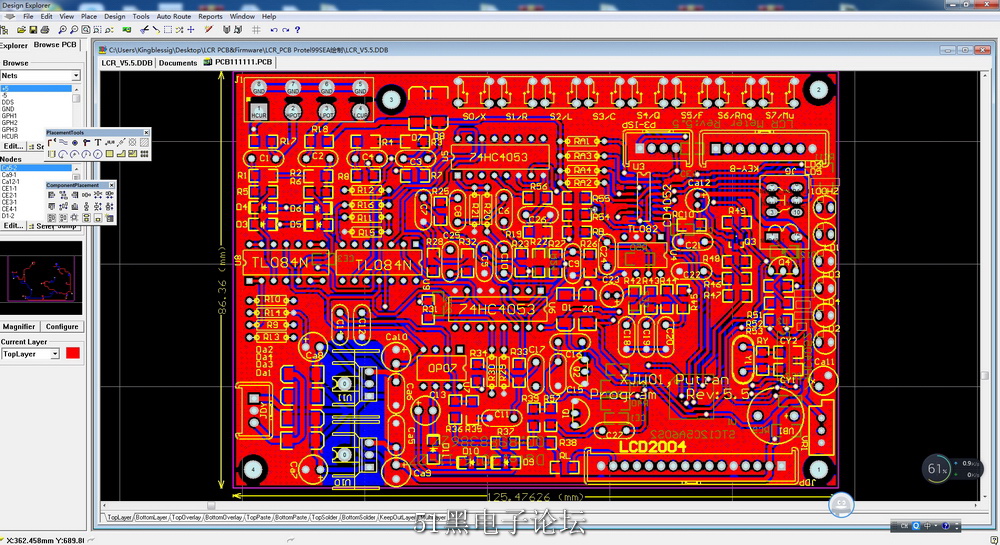Click the zoom in magnifier toolbar icon
The image size is (1000, 545).
62,30
